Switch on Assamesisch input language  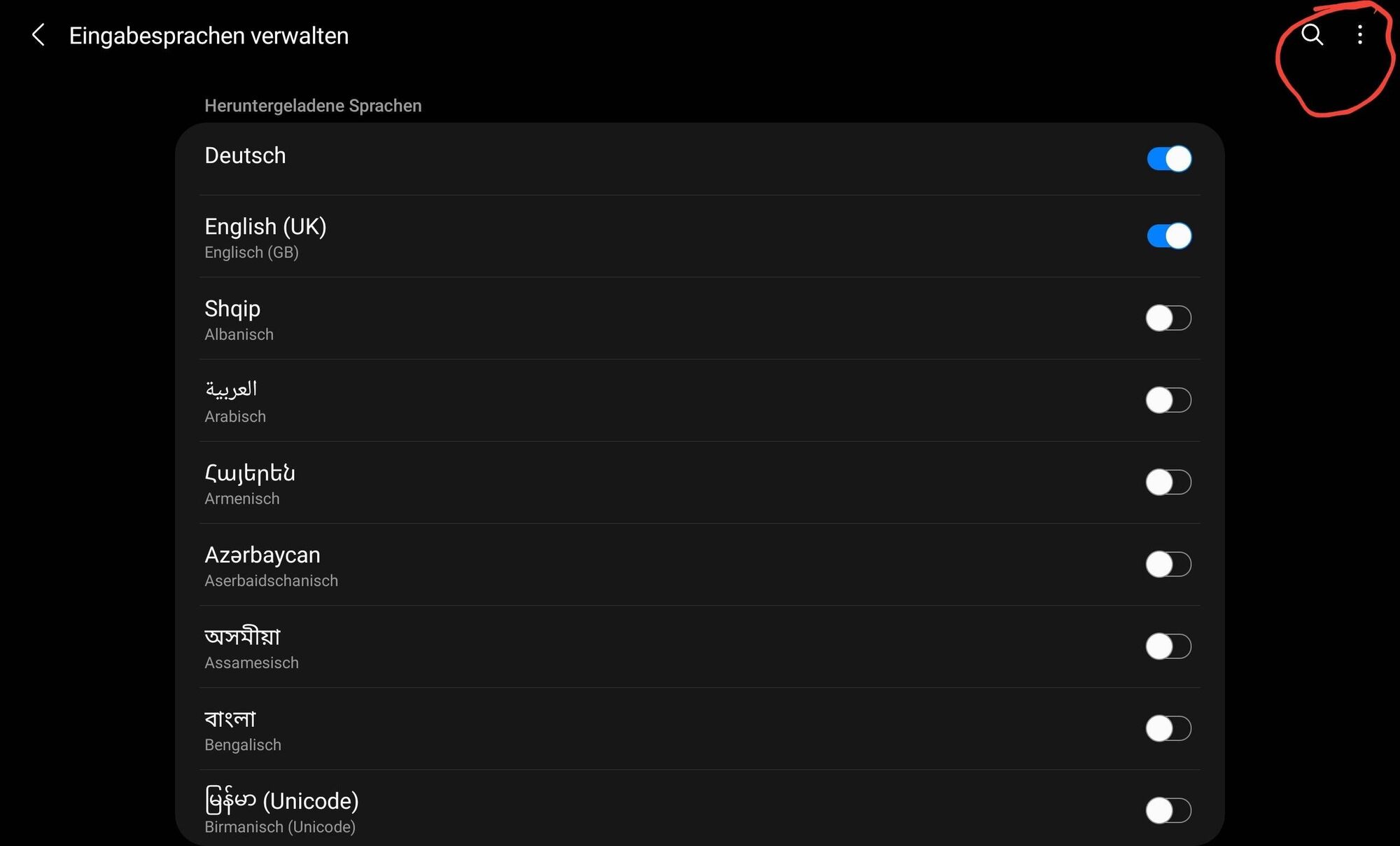(1168, 646)
